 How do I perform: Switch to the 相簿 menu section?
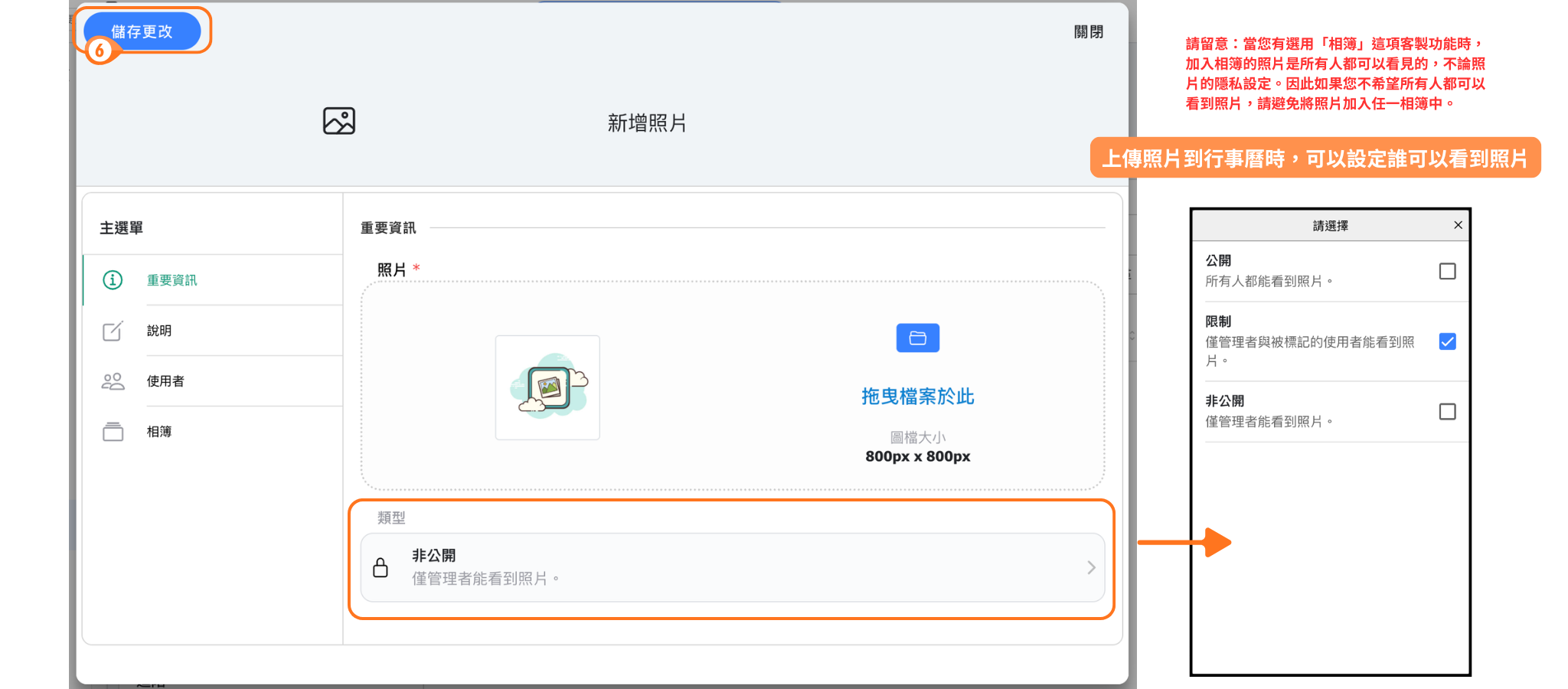159,432
